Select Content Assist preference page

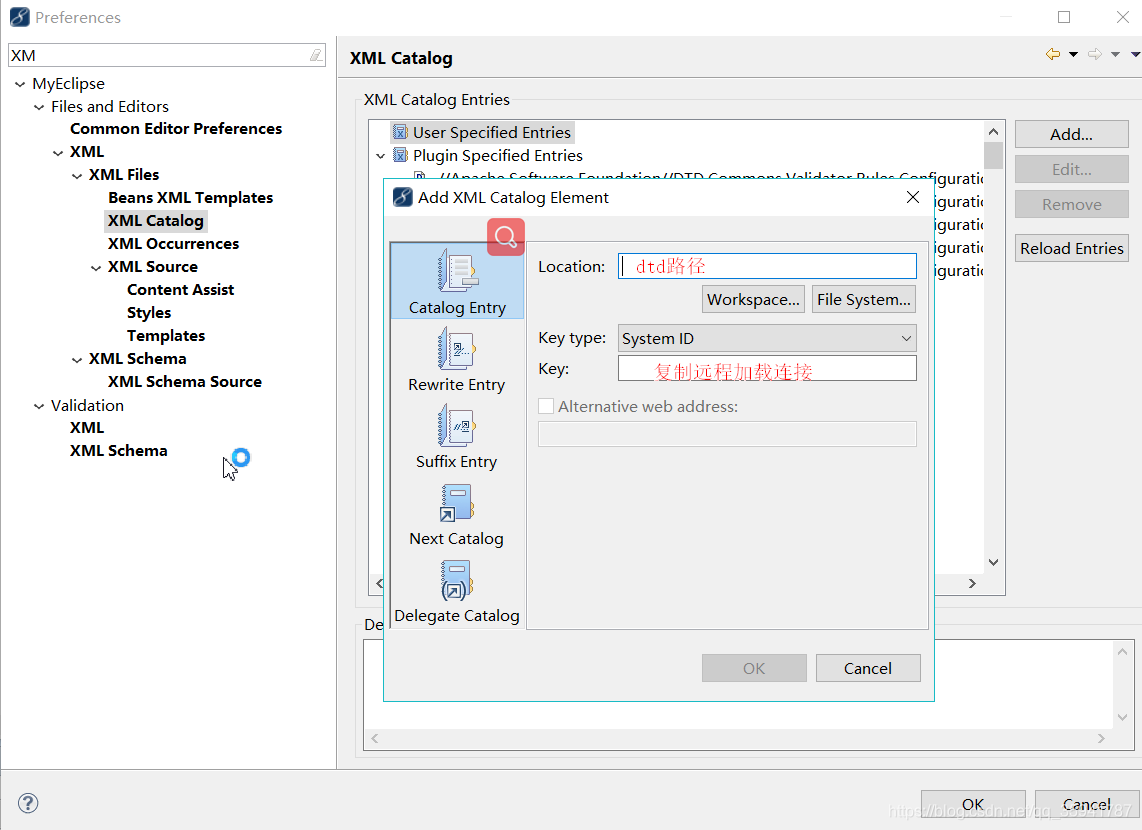click(x=180, y=290)
